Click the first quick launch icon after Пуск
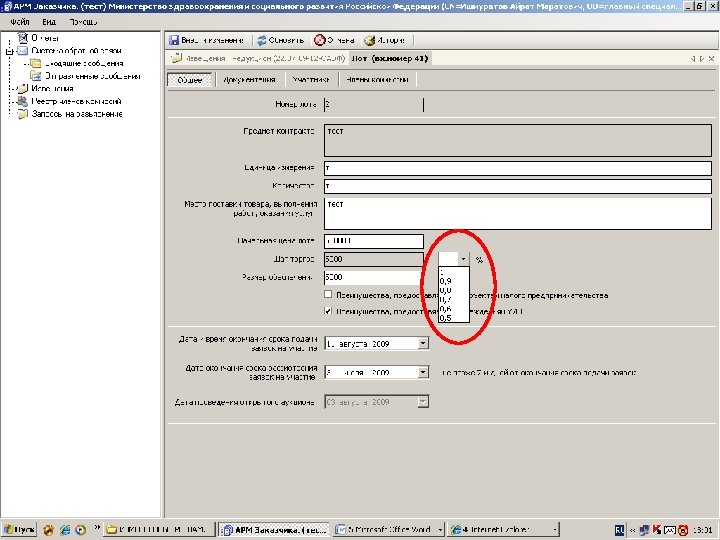 pos(49,530)
